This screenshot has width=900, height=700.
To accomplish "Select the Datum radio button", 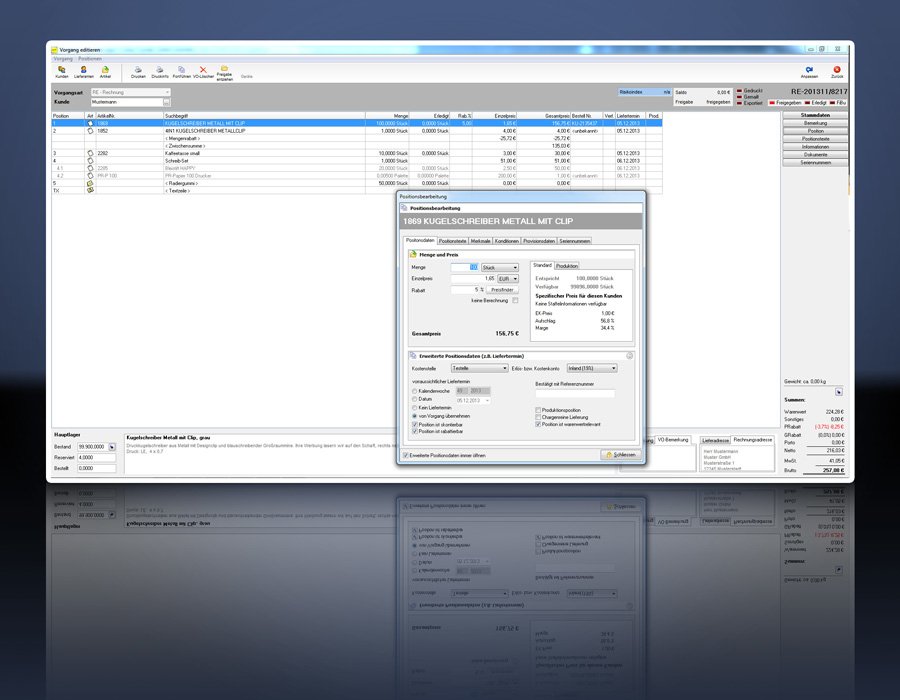I will [414, 399].
